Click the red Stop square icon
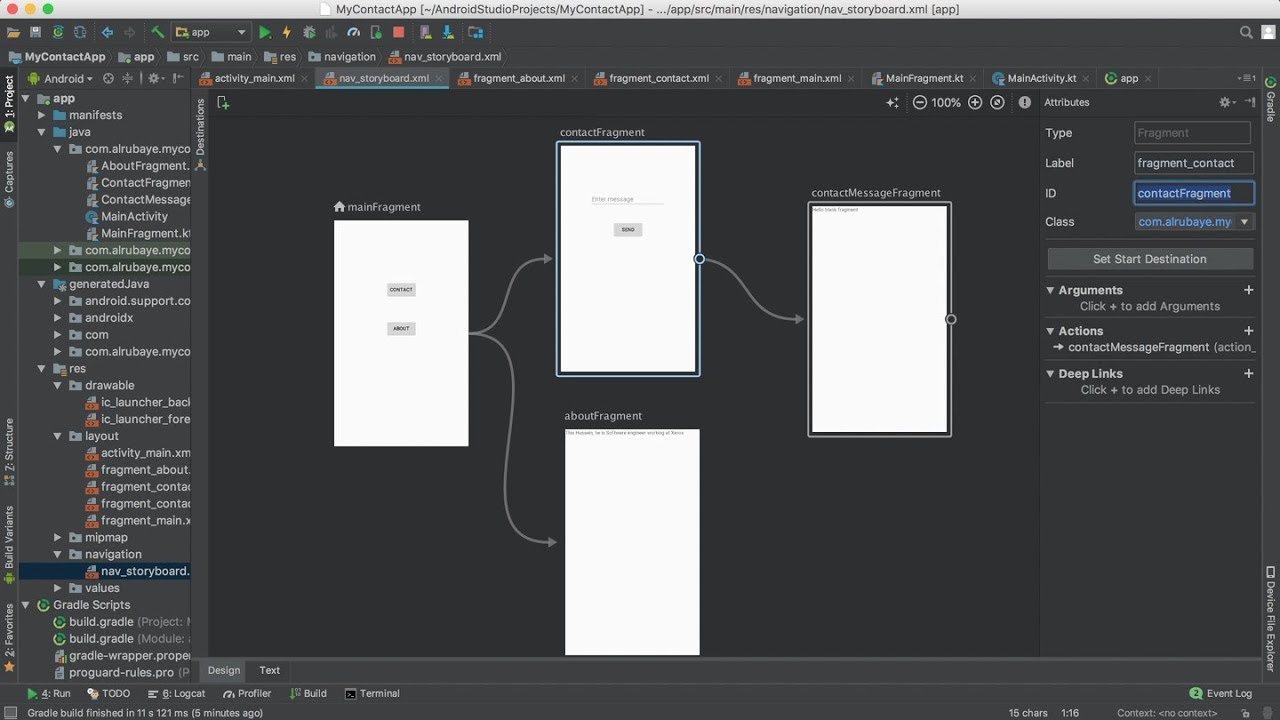This screenshot has width=1280, height=720. pos(398,32)
